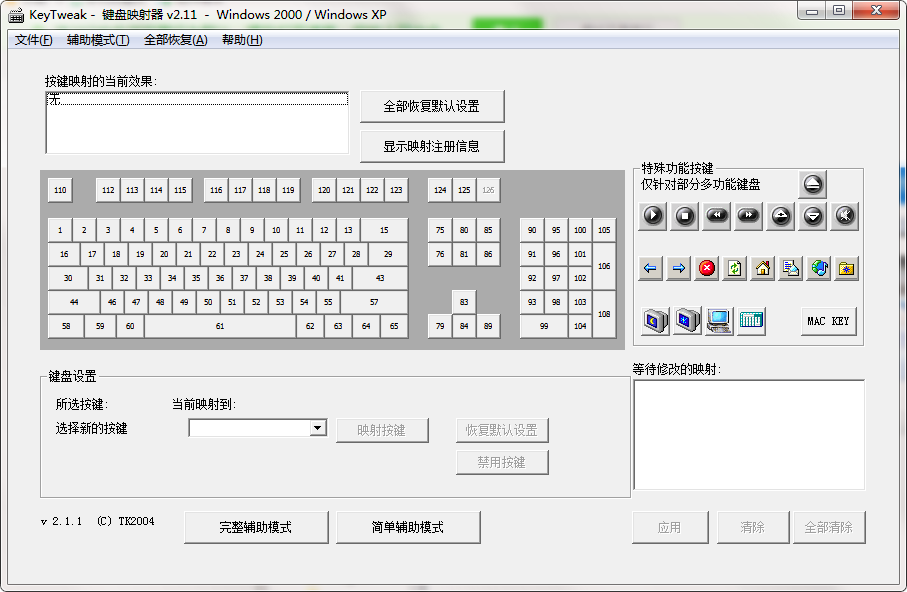This screenshot has width=907, height=592.
Task: Select the Mute speaker special key
Action: coord(845,214)
